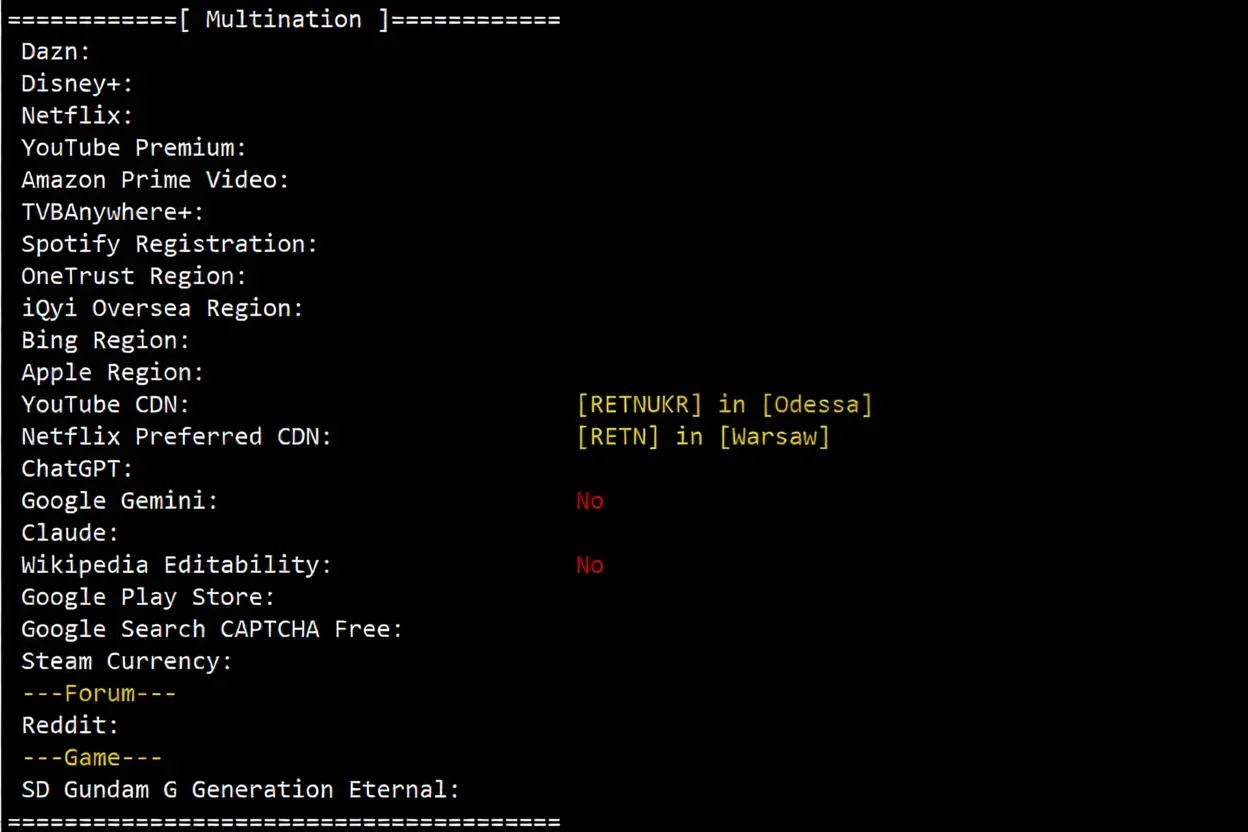Select the 'Steam Currency:' line
The height and width of the screenshot is (832, 1248).
127,661
